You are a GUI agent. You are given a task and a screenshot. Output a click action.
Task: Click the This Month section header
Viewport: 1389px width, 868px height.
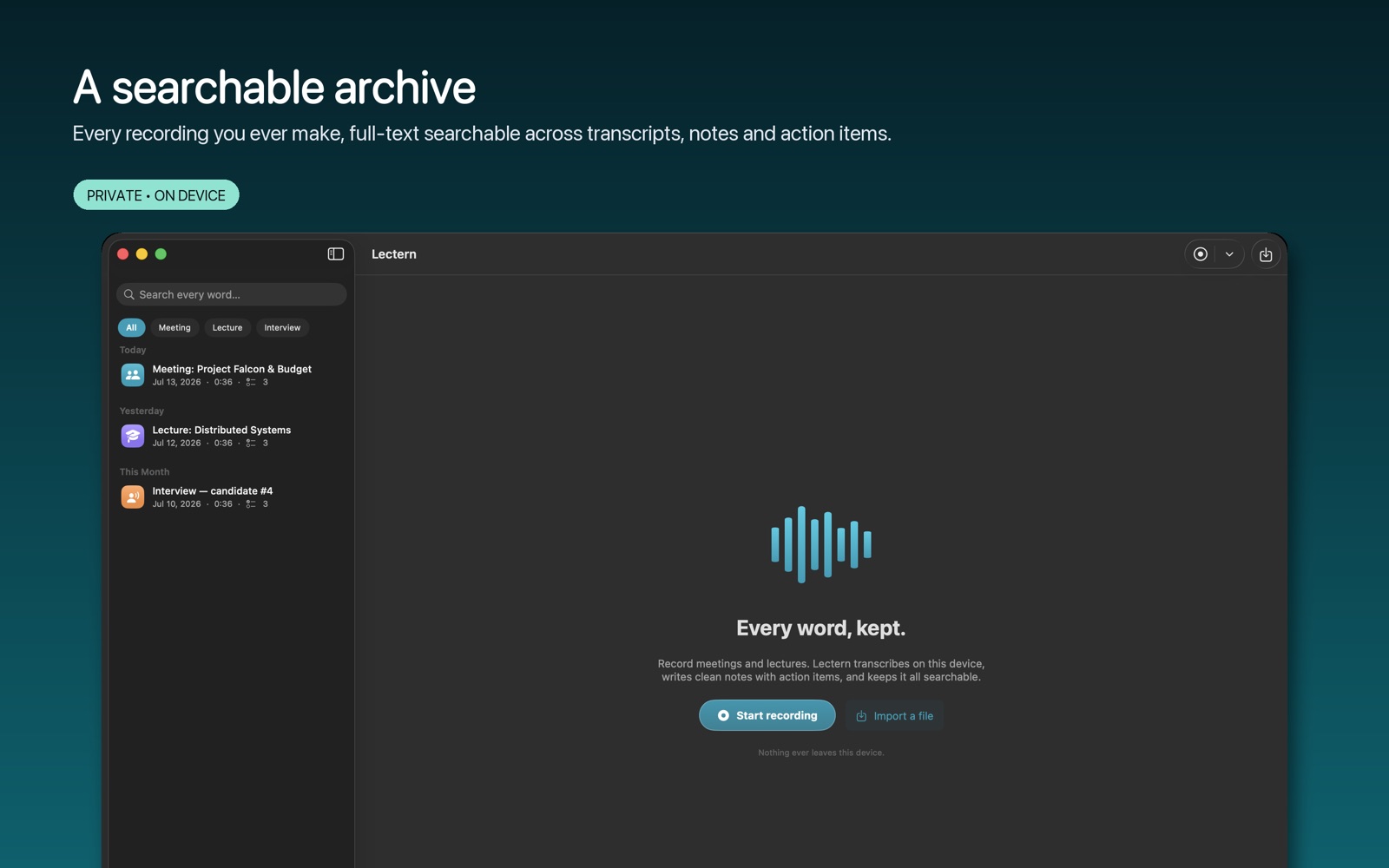click(x=144, y=471)
